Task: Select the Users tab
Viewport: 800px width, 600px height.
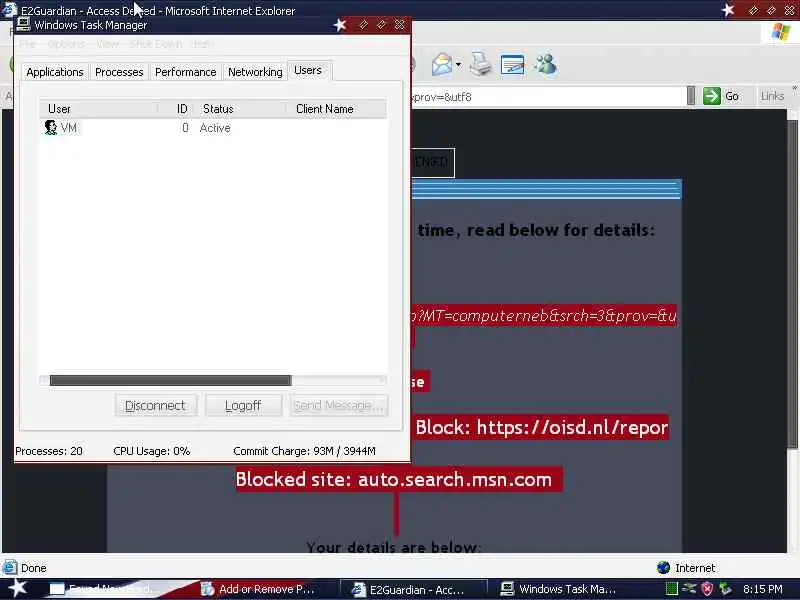Action: 308,70
